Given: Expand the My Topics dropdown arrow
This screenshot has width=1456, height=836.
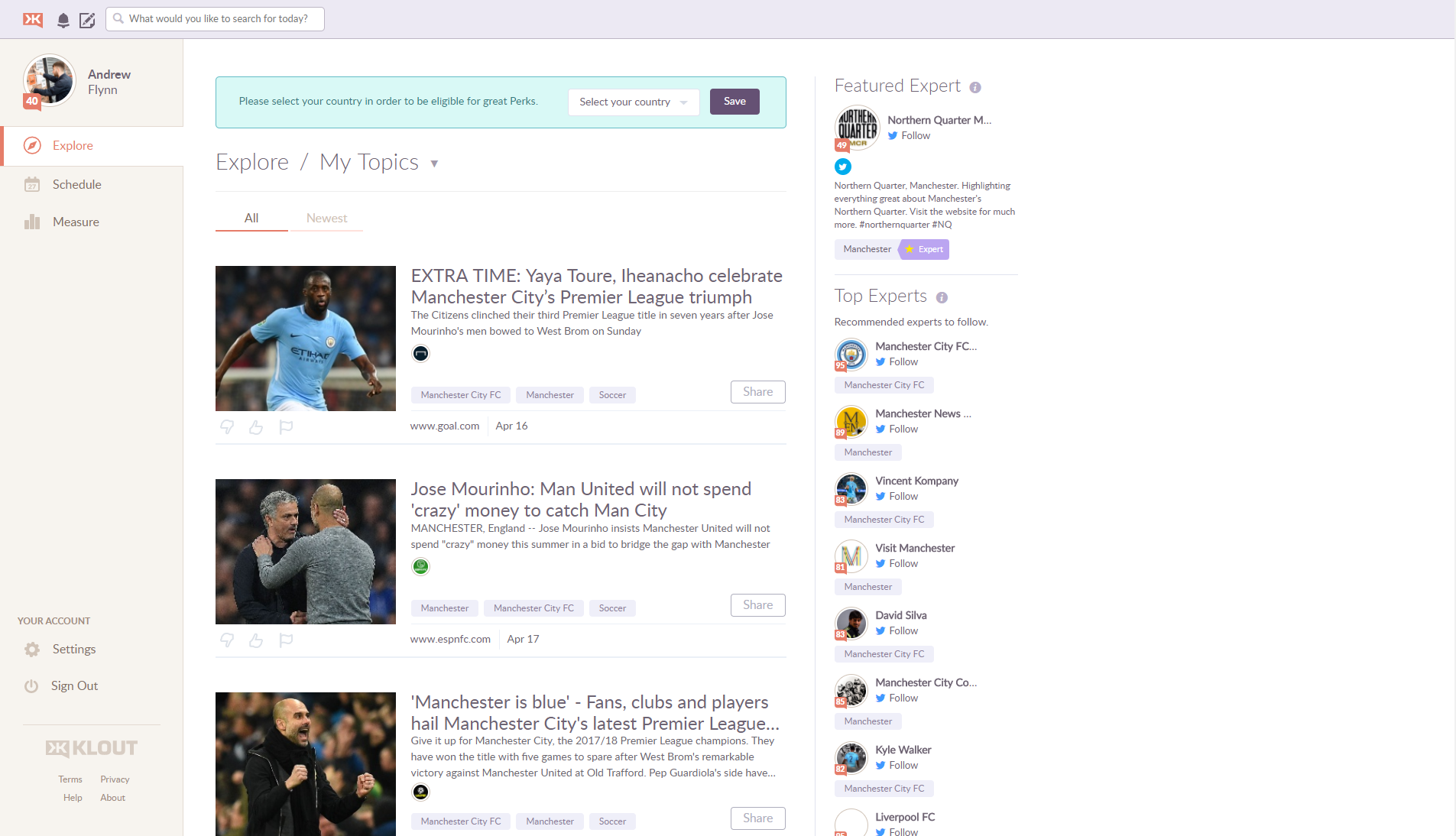Looking at the screenshot, I should [x=434, y=164].
